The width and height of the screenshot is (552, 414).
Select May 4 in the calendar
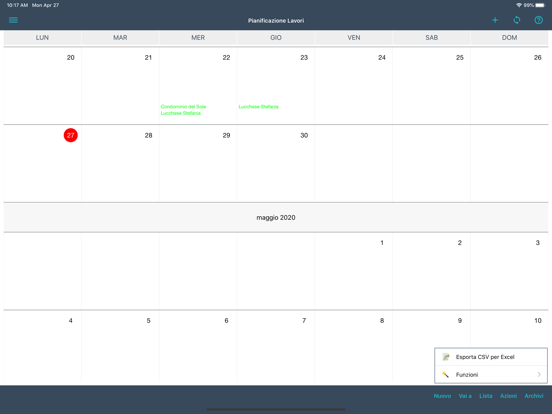(71, 320)
